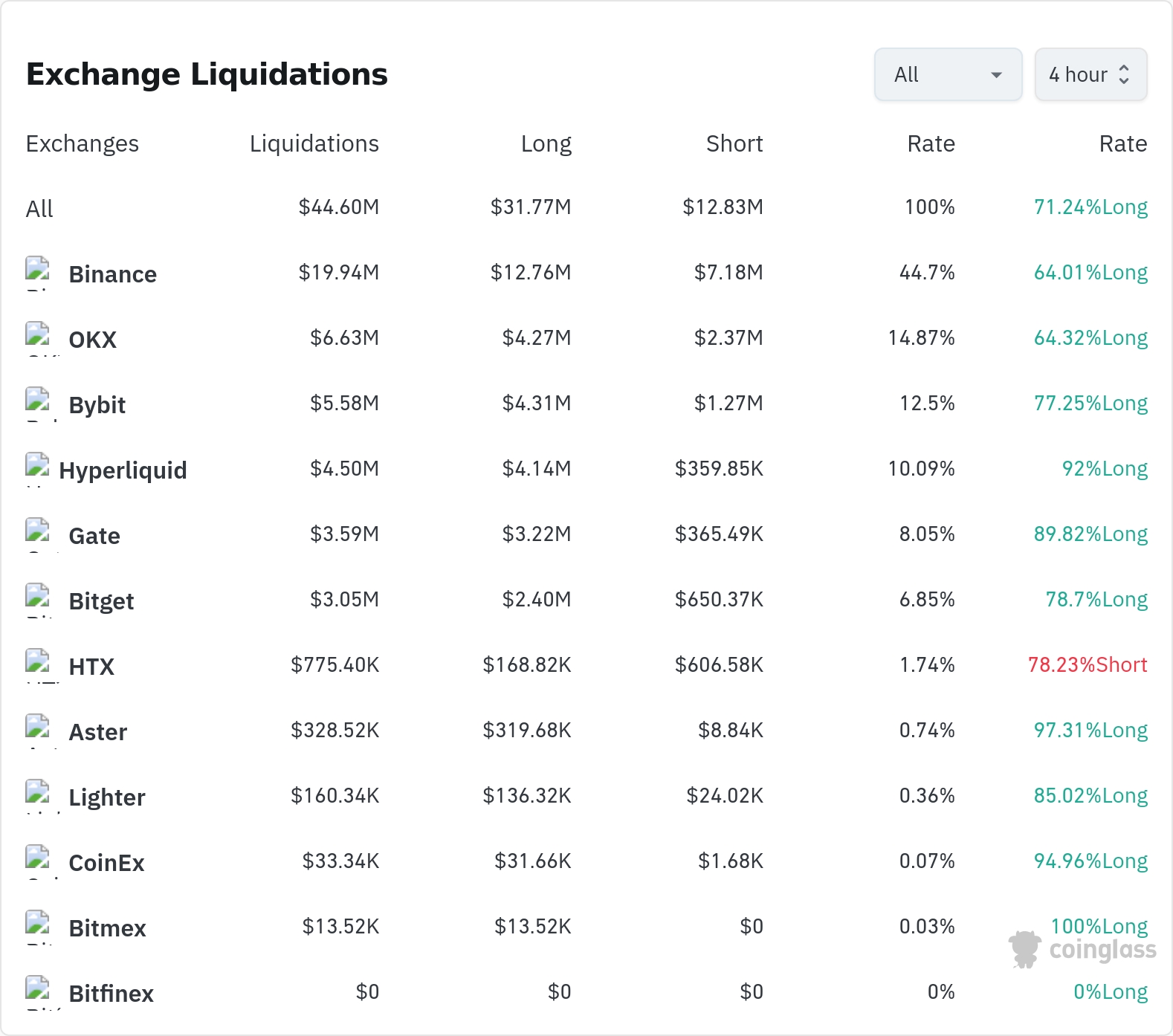Screen dimensions: 1173x1036
Task: Open the Bitmex exchange link
Action: pyautogui.click(x=107, y=928)
